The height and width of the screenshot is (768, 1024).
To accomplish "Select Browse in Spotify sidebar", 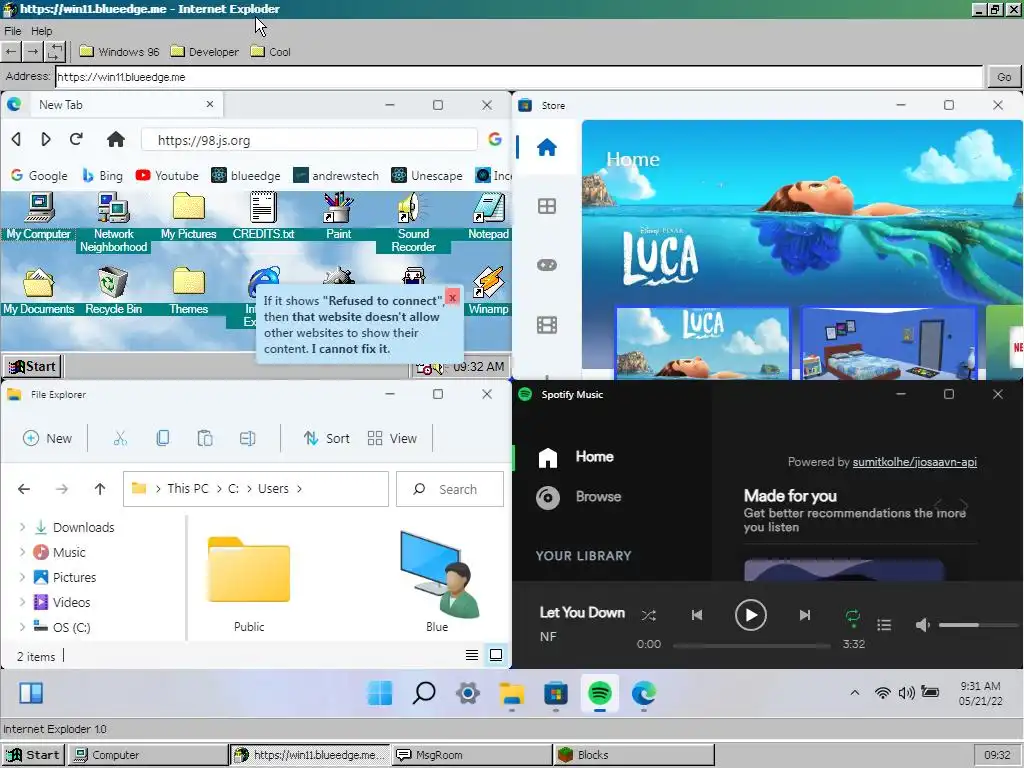I will tap(579, 497).
